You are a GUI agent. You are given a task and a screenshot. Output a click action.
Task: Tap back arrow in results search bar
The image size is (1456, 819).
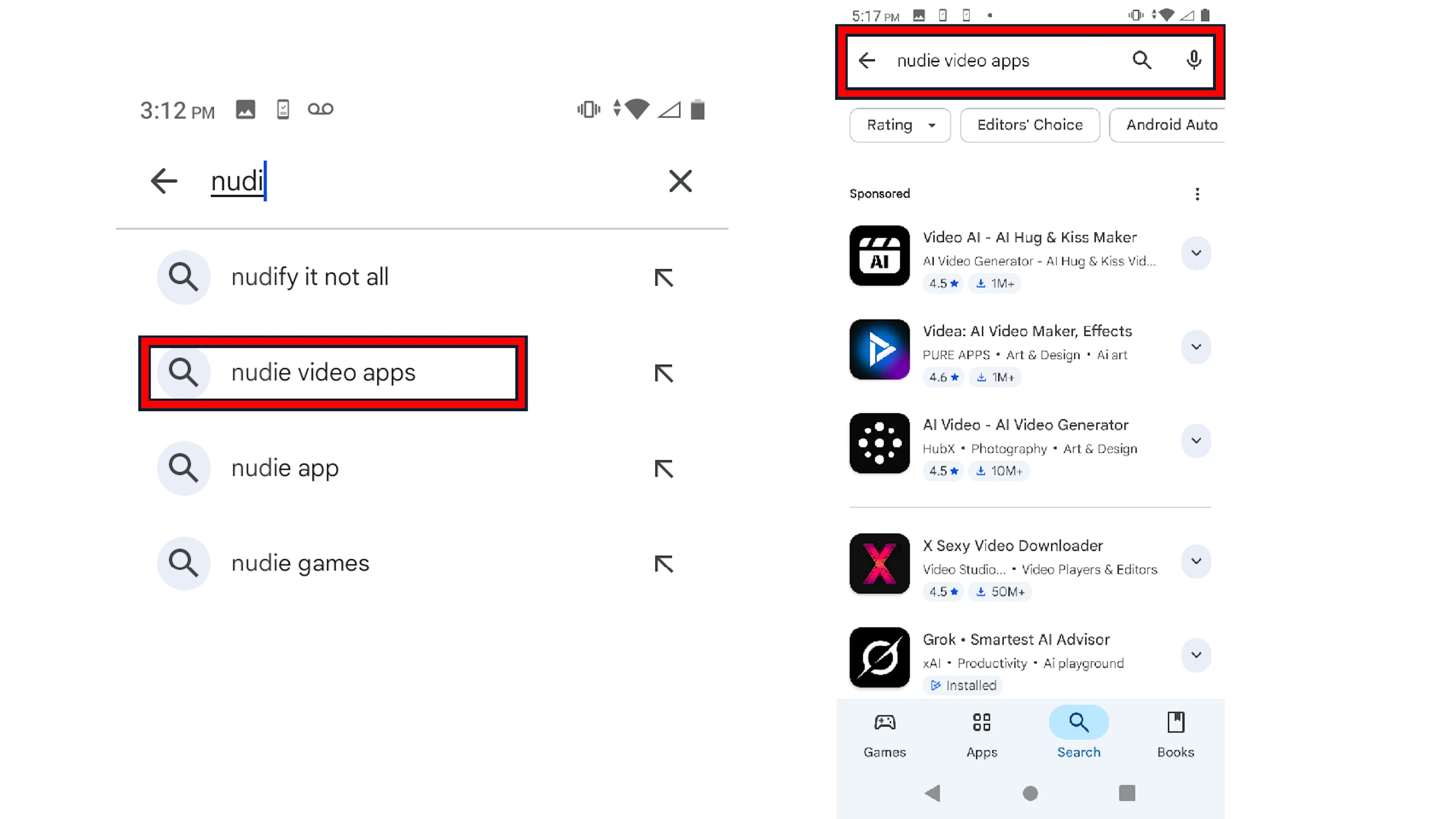click(x=866, y=60)
